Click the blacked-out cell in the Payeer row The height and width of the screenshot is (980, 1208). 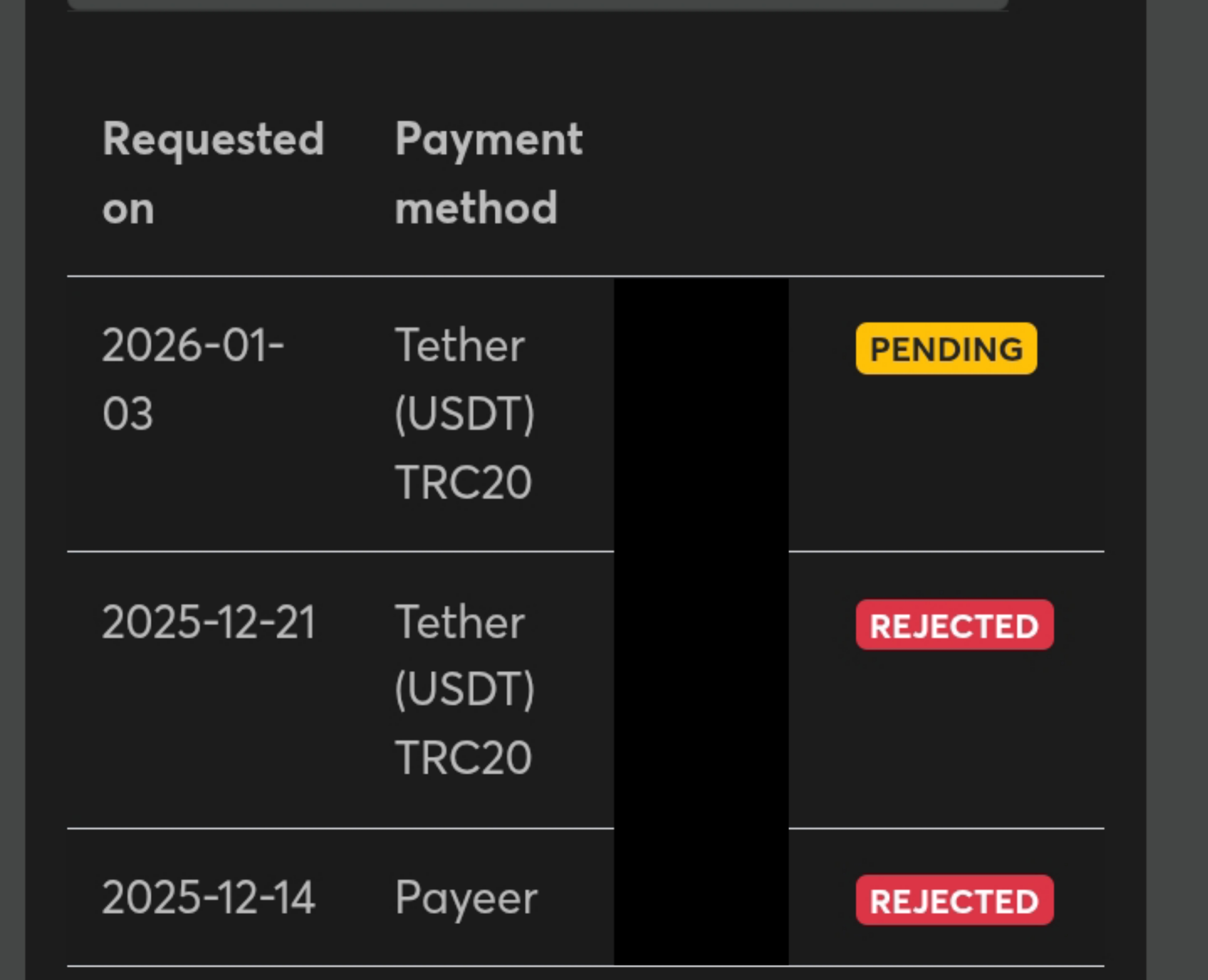click(x=701, y=897)
